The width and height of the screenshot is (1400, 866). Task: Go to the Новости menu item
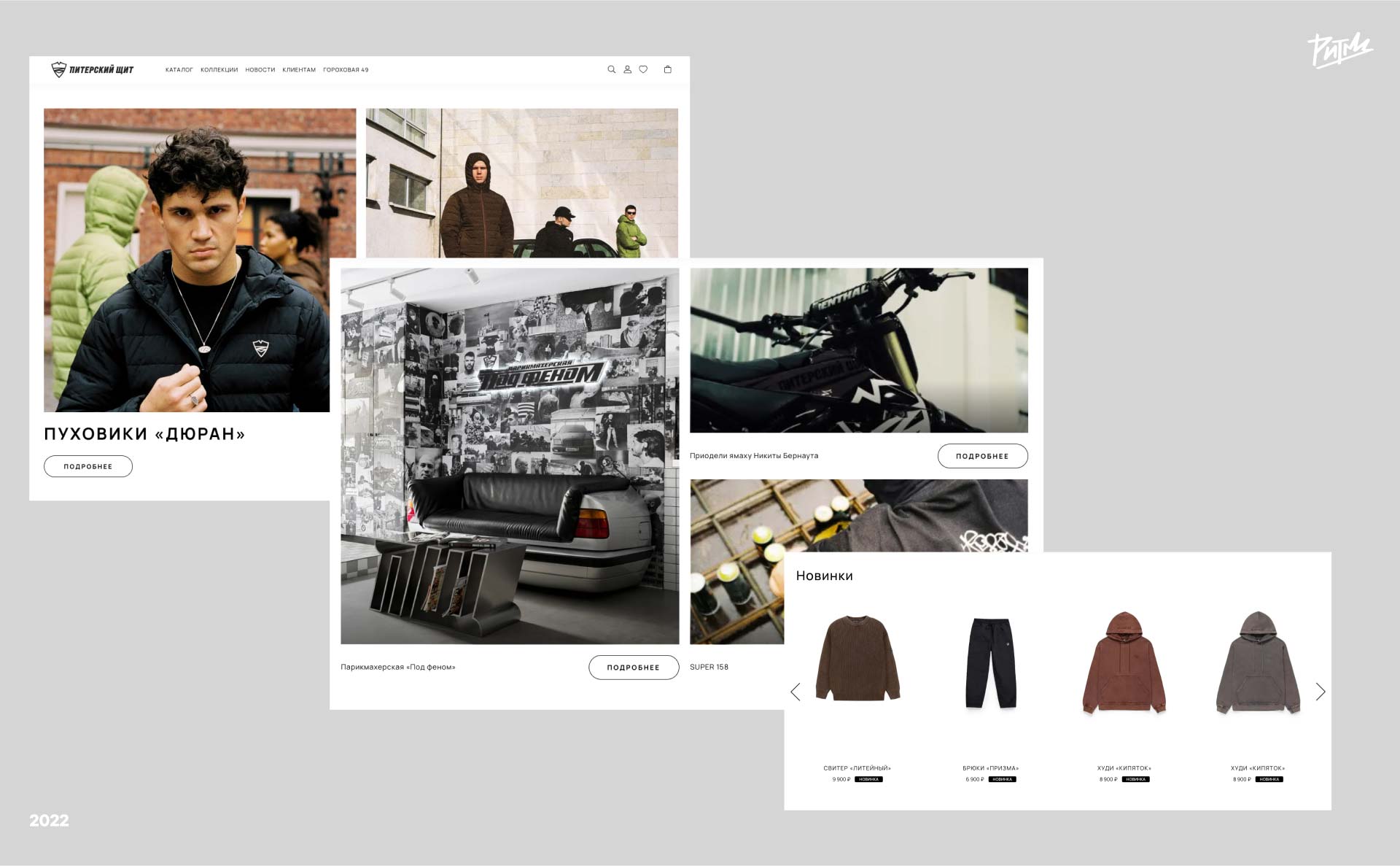point(260,70)
